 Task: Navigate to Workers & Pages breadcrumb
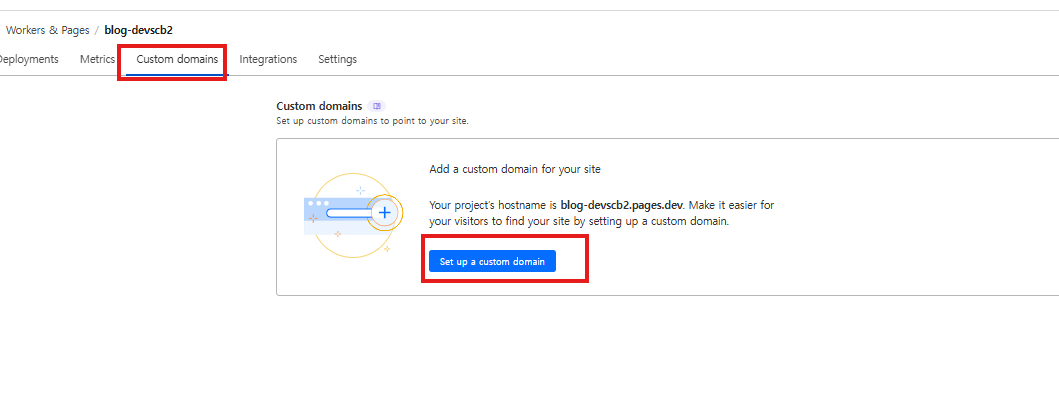click(46, 31)
